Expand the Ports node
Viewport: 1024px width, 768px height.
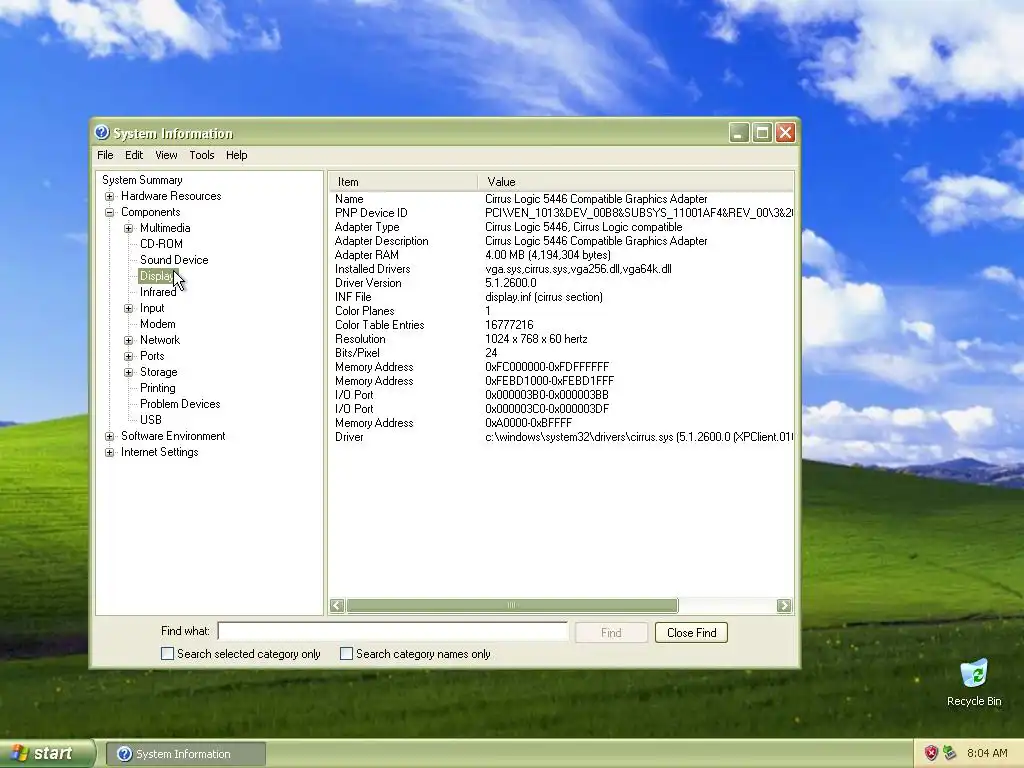point(129,356)
